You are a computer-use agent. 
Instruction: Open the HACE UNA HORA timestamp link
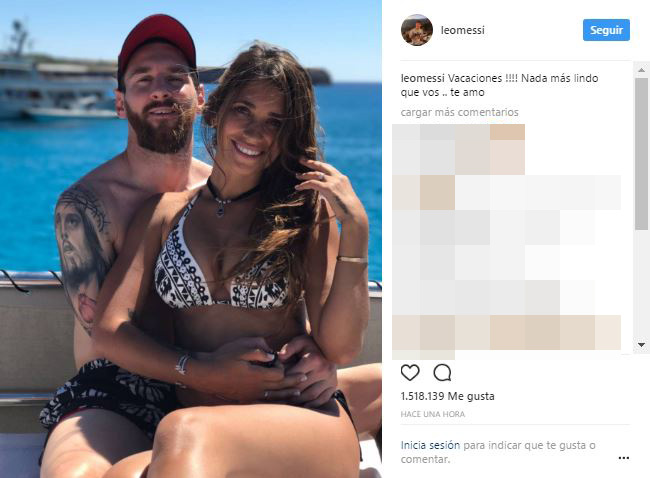(x=433, y=414)
